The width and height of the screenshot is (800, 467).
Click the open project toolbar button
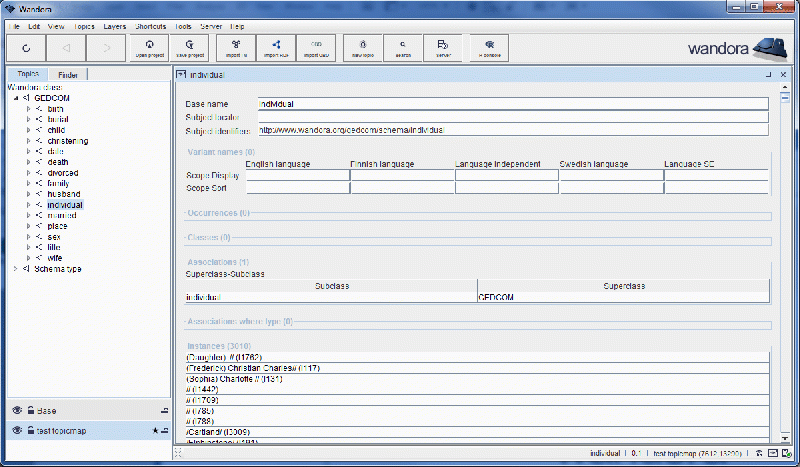pyautogui.click(x=148, y=48)
